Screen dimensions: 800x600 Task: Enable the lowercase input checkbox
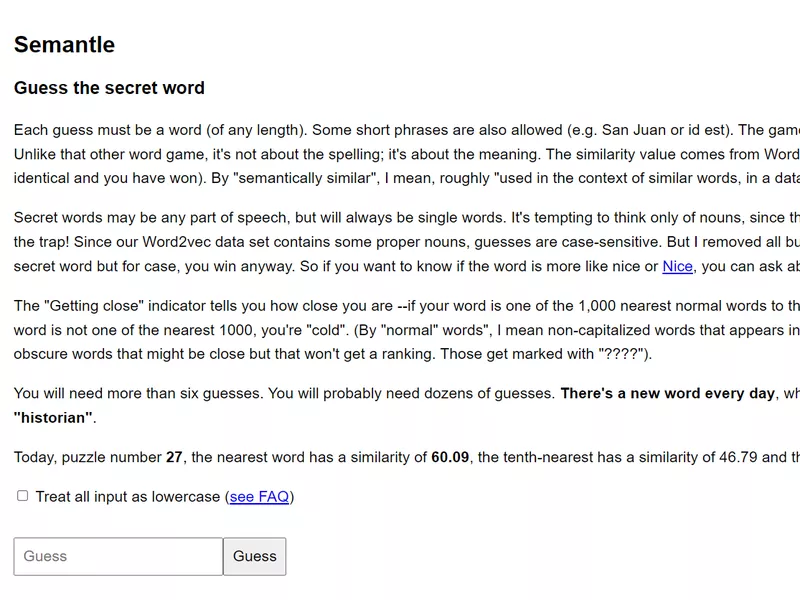22,496
